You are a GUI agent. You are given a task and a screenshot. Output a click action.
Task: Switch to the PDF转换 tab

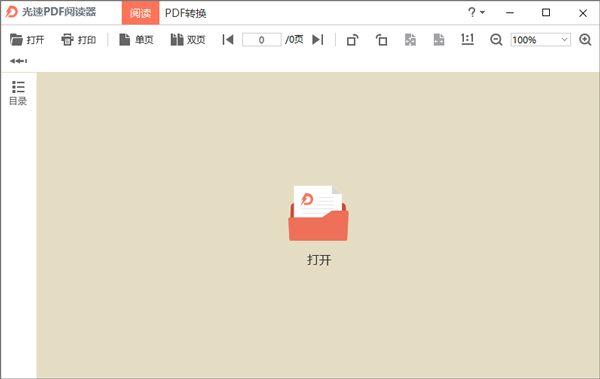186,13
